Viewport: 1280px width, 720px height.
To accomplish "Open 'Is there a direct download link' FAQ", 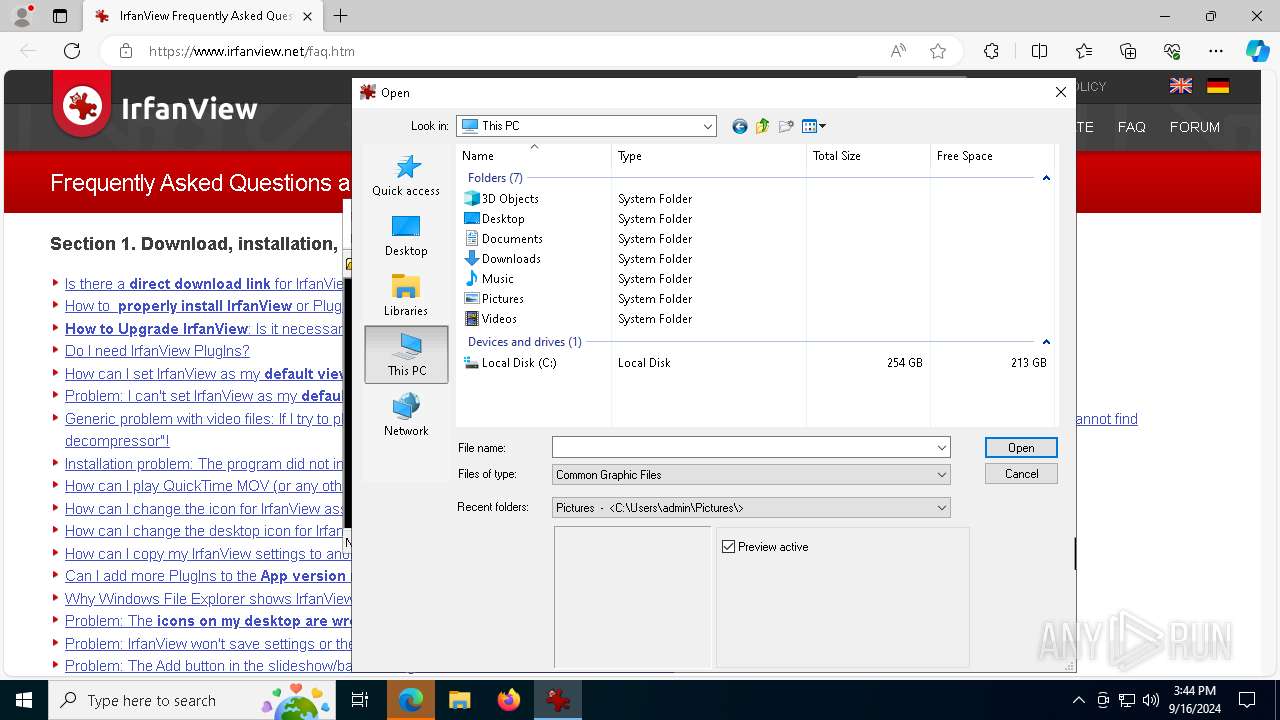I will tap(204, 284).
